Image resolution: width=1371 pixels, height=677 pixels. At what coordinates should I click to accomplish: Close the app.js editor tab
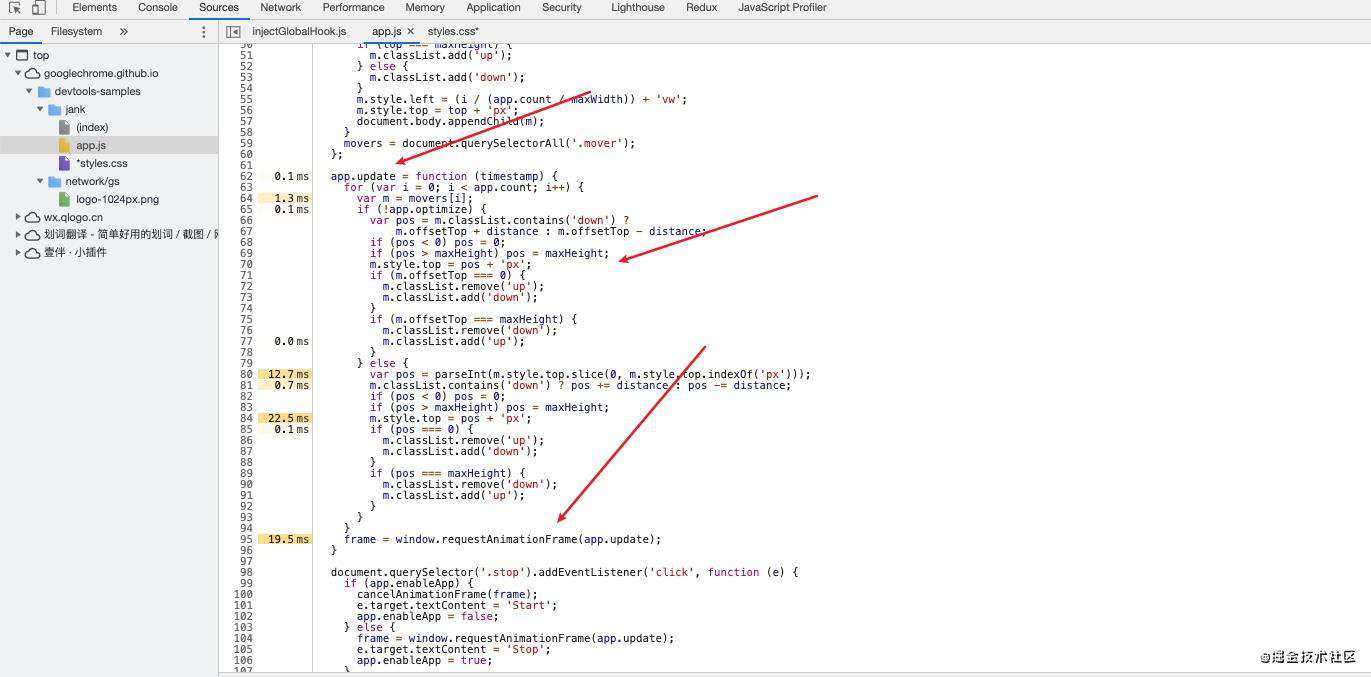(410, 32)
